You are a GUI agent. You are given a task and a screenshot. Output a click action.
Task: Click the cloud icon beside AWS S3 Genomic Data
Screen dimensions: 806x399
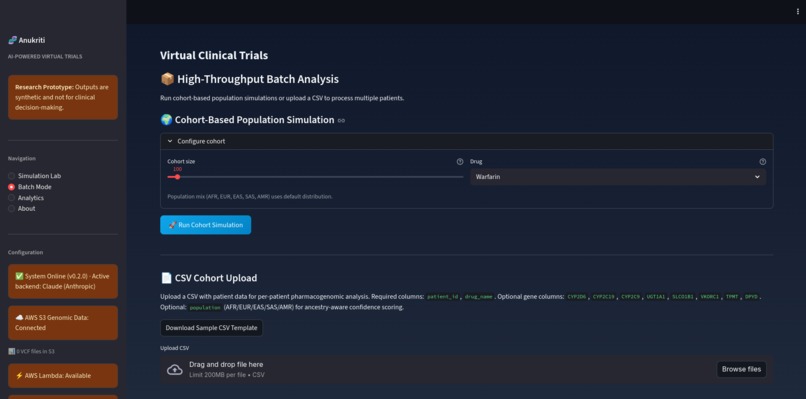[x=19, y=318]
